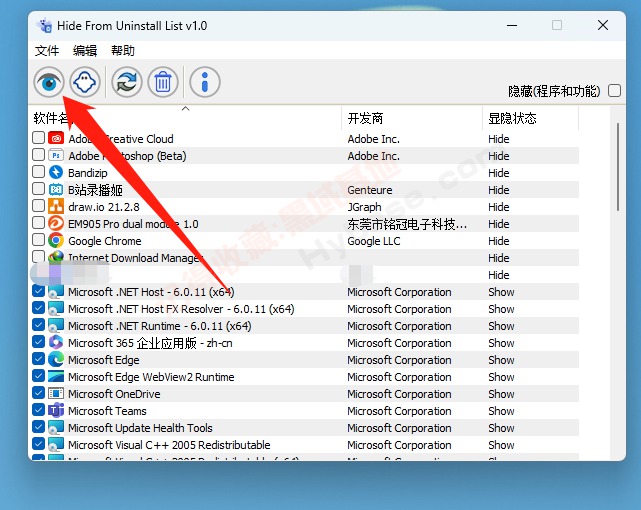The width and height of the screenshot is (641, 510).
Task: Click the .NET Runtime - 6.0.11 icon
Action: [56, 326]
